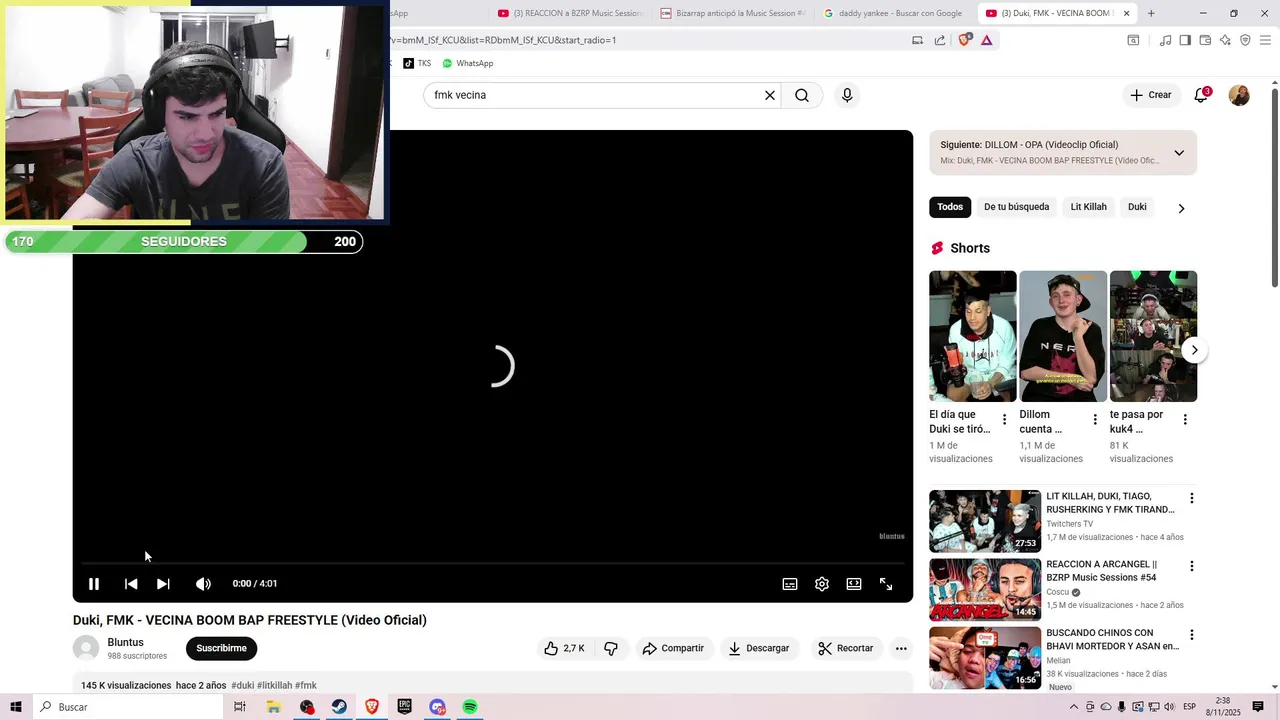Switch to theater mode
This screenshot has width=1280, height=720.
(x=854, y=584)
